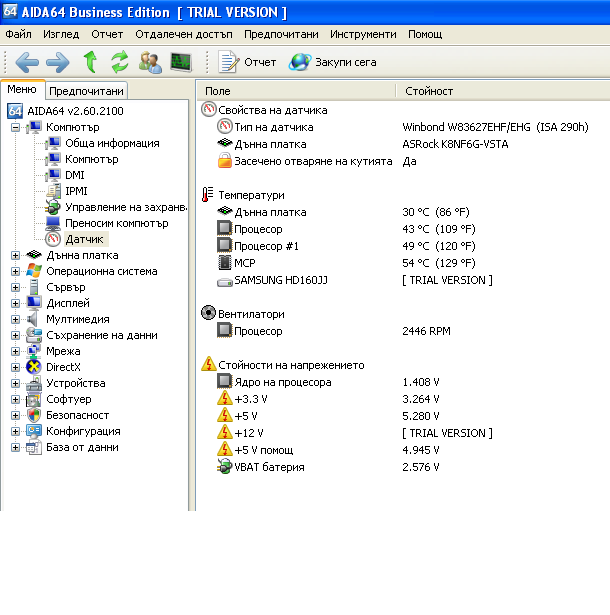The image size is (610, 615).
Task: Click the Безопасност shield icon
Action: (34, 415)
